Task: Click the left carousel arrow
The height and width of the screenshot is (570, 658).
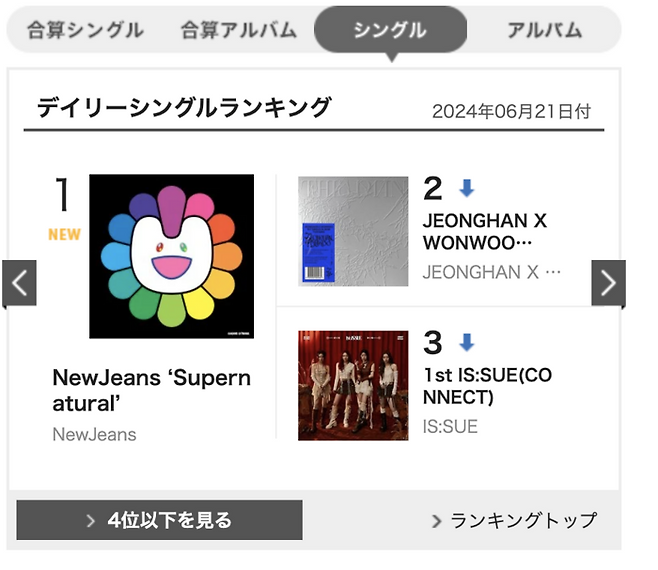Action: 19,283
